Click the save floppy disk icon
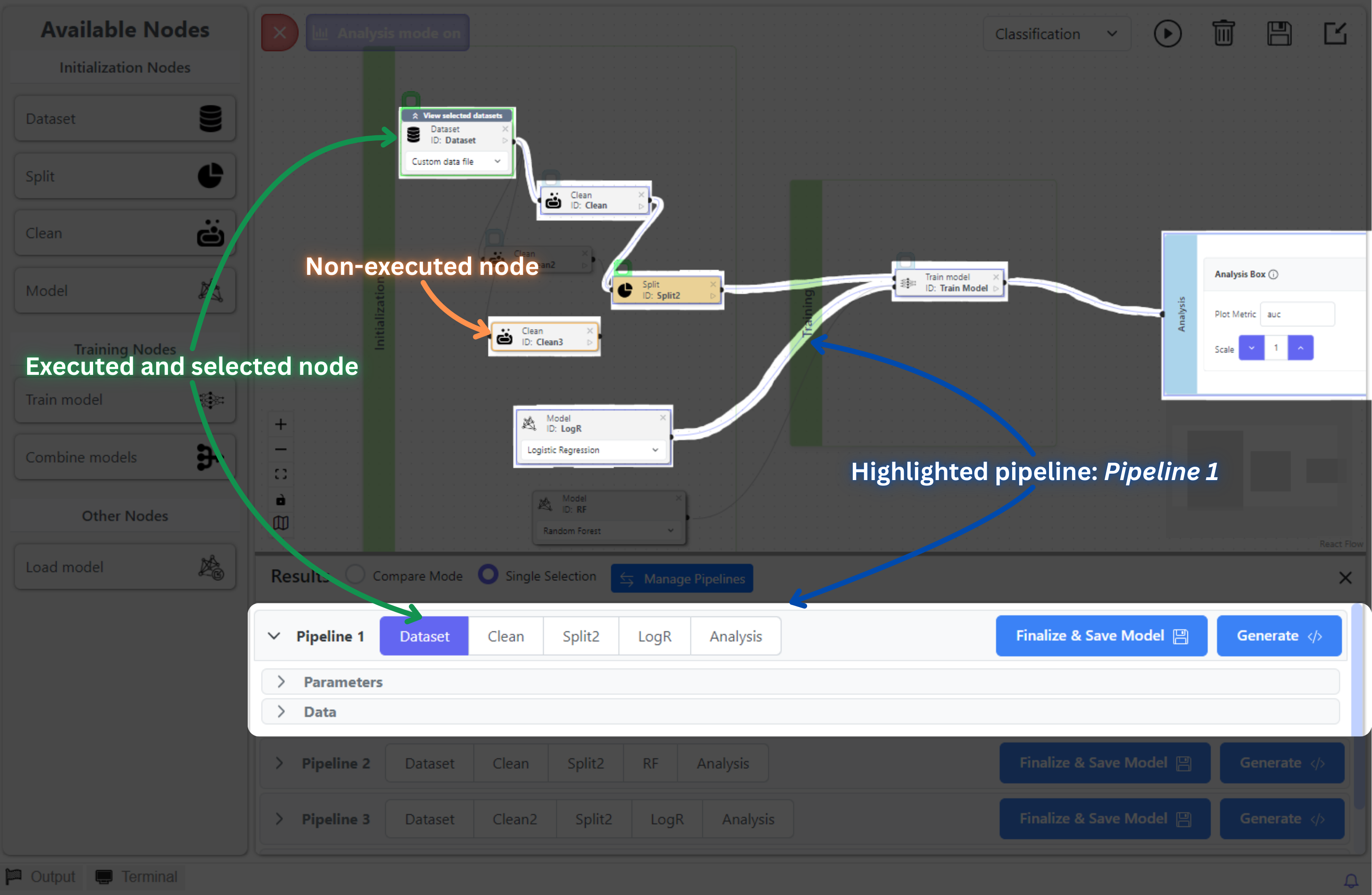Image resolution: width=1372 pixels, height=895 pixels. 1279,34
